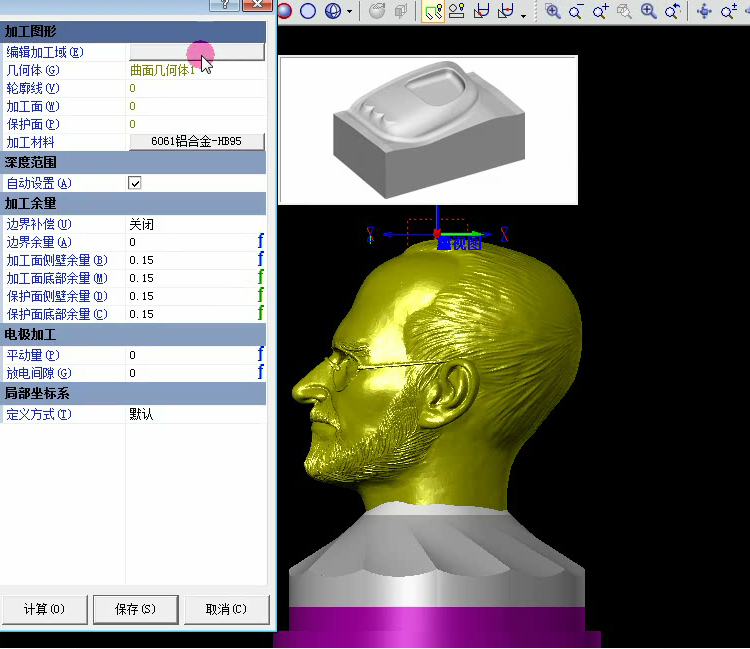750x649 pixels.
Task: Click the mold part preview thumbnail
Action: [428, 130]
